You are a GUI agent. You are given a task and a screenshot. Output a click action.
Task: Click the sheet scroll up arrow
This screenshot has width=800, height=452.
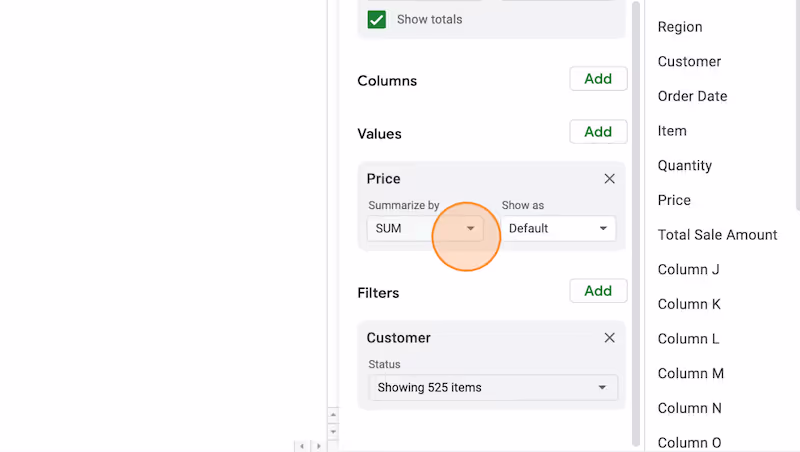click(x=333, y=415)
